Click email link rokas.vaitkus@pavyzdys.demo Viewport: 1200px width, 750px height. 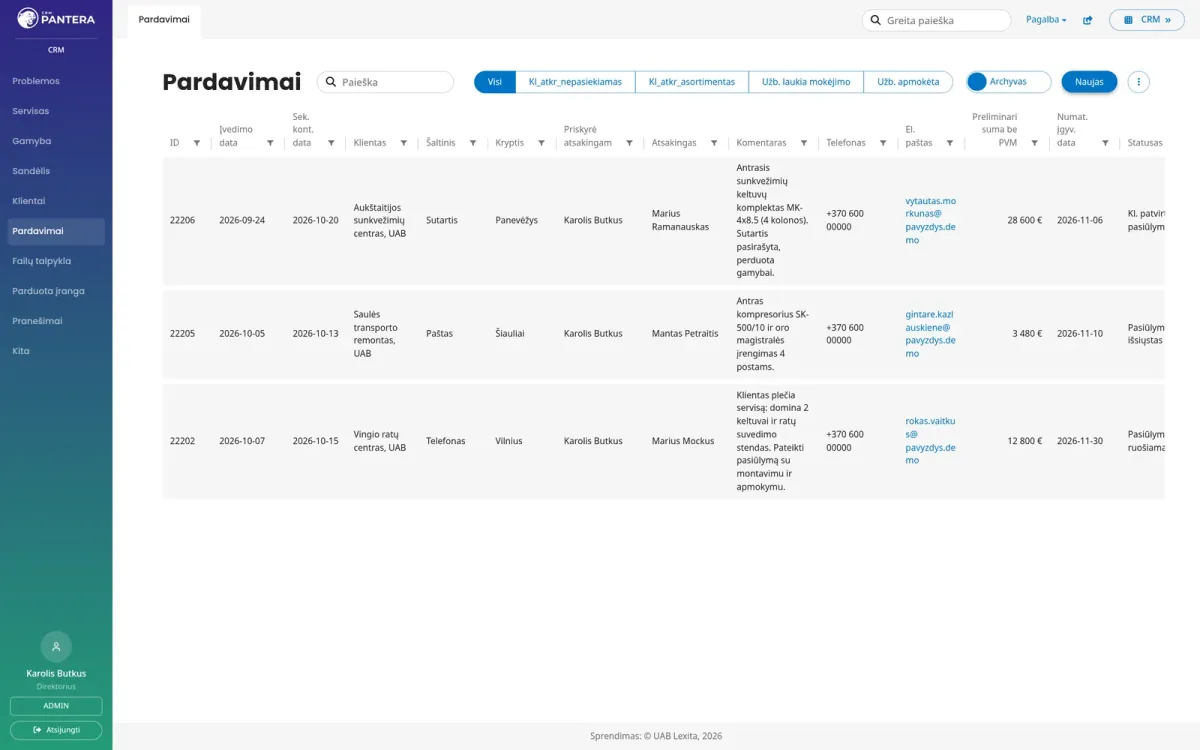tap(930, 441)
